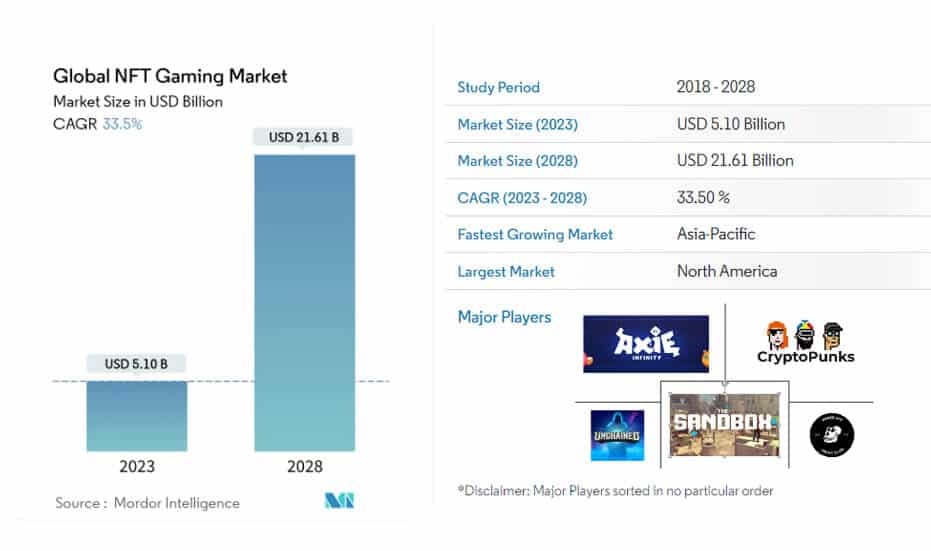Viewport: 931px width, 551px height.
Task: Click the Market Size (2023) row label
Action: (517, 124)
